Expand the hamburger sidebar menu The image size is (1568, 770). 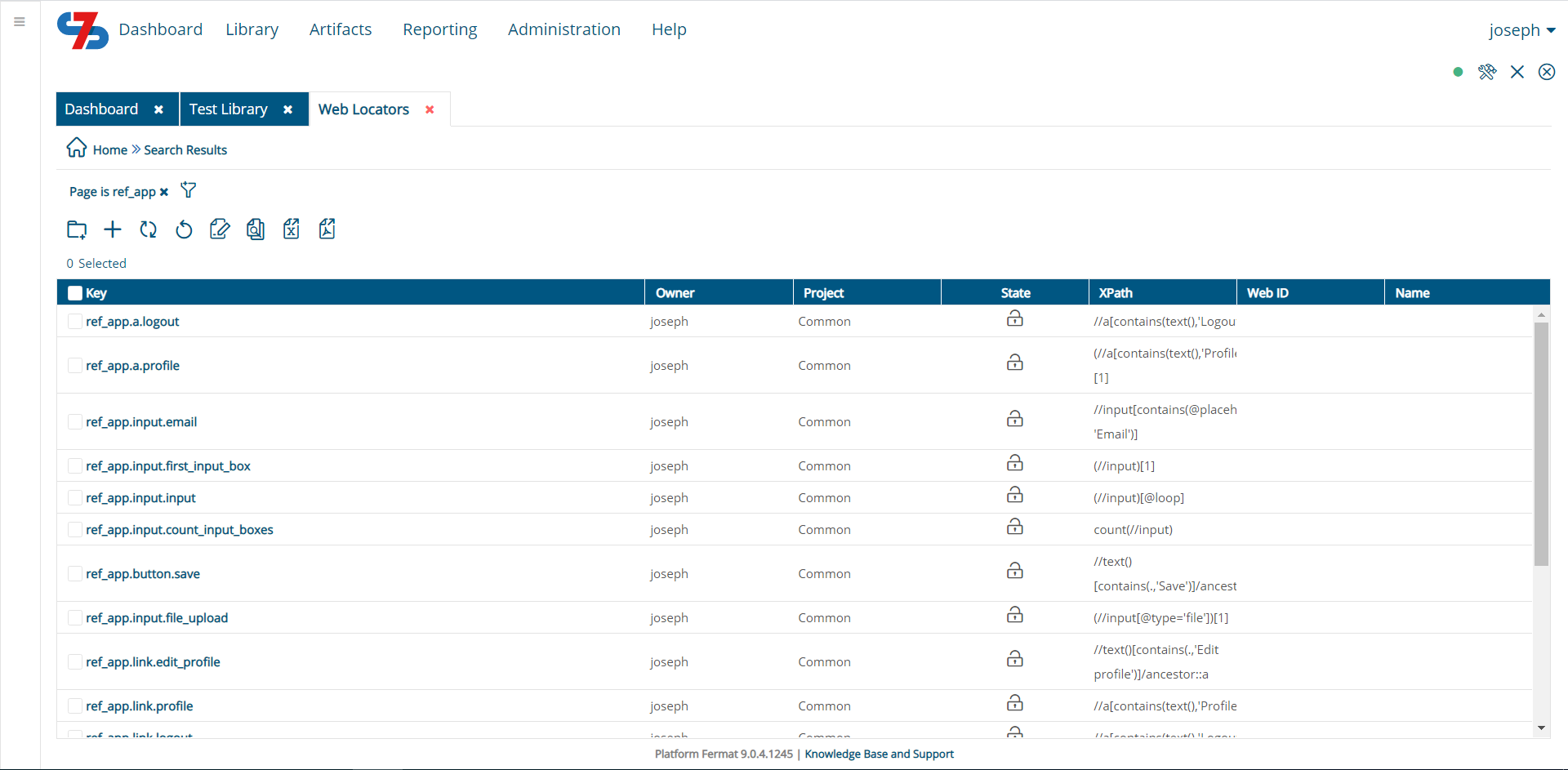pyautogui.click(x=19, y=22)
